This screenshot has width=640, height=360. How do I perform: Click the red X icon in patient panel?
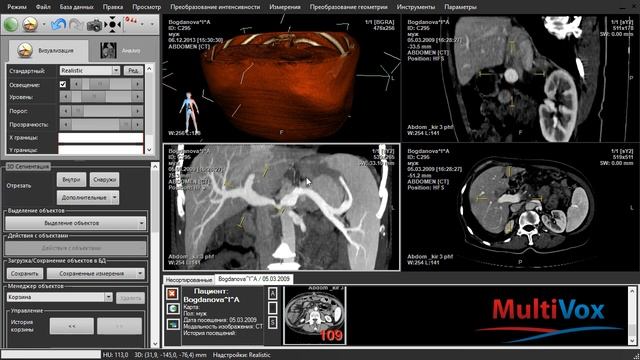click(x=172, y=293)
